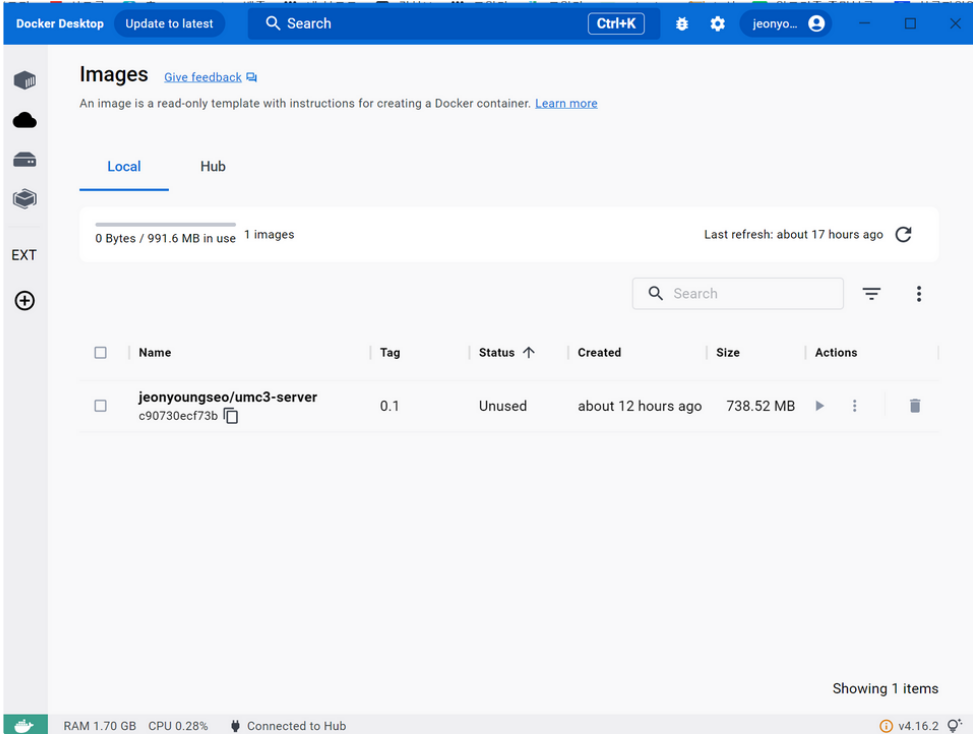Run the umc3-server image play button
This screenshot has height=737, width=973.
point(820,406)
